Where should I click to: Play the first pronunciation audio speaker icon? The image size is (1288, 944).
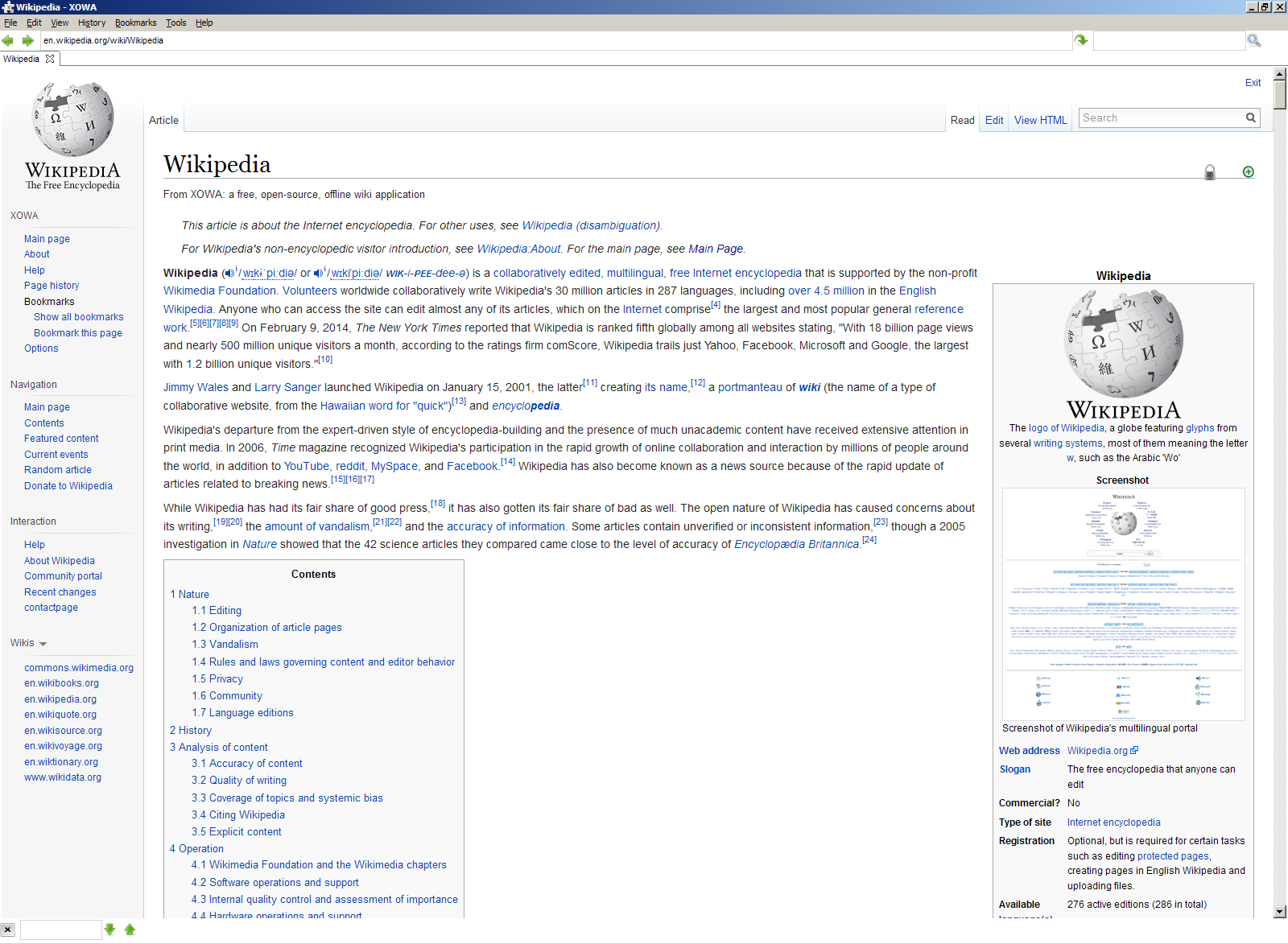click(x=229, y=274)
